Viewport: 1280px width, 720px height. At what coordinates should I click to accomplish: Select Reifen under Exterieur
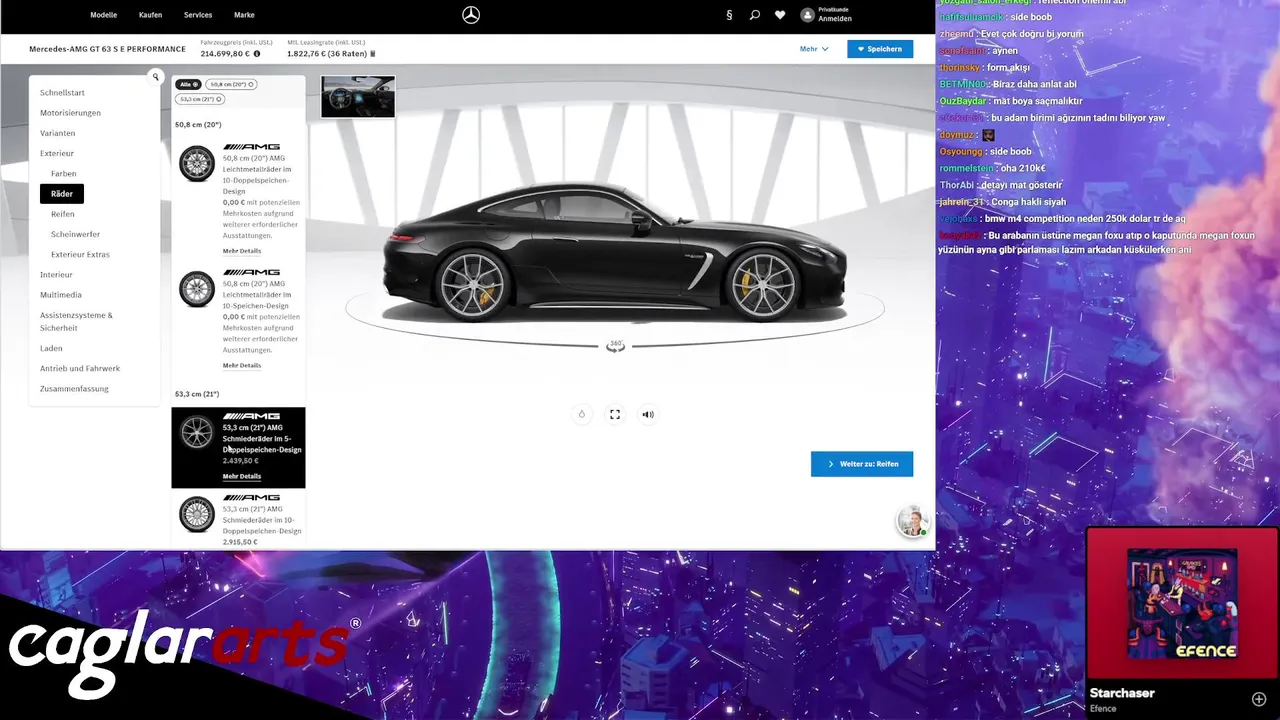62,214
